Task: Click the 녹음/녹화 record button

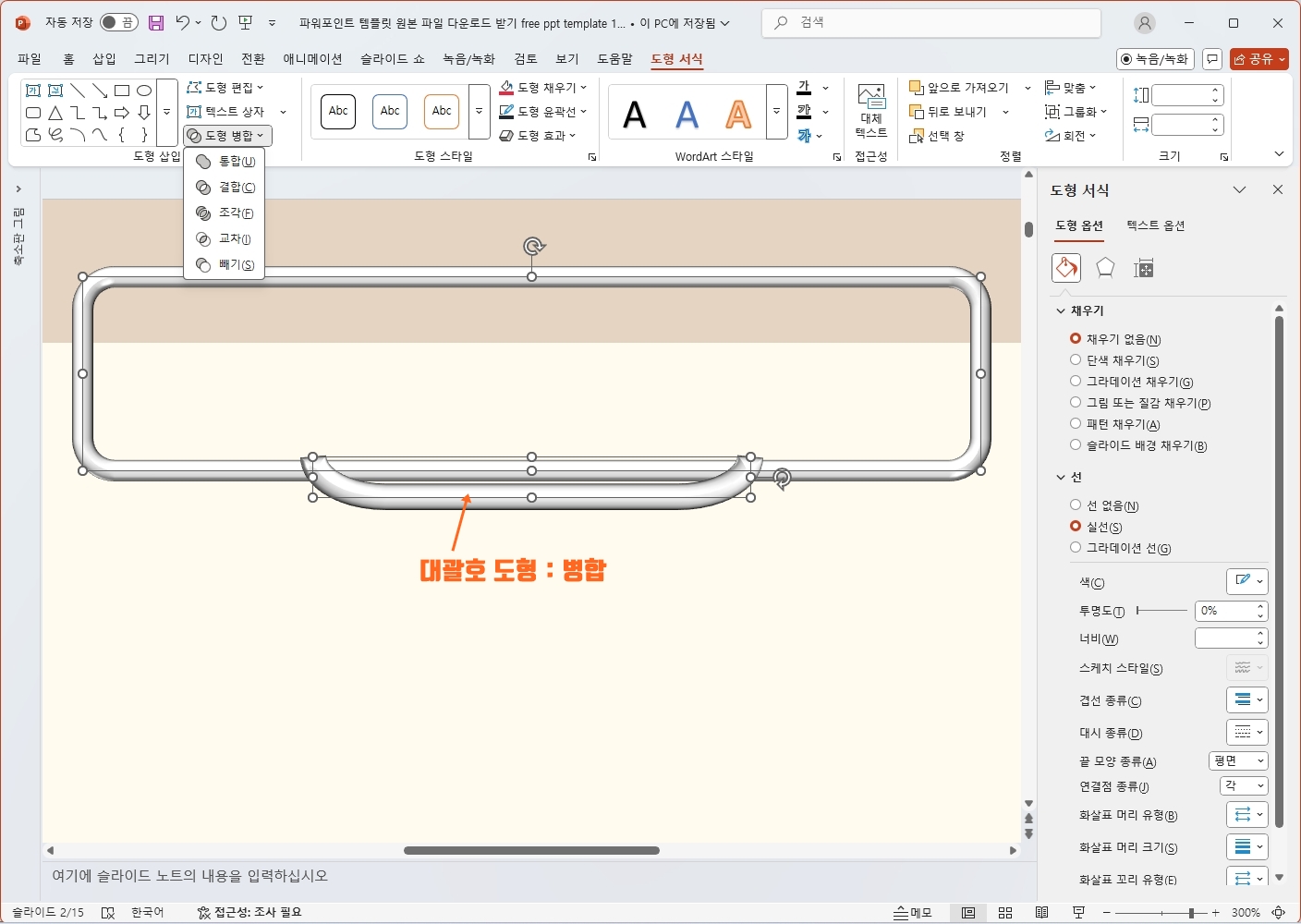Action: pyautogui.click(x=1155, y=59)
